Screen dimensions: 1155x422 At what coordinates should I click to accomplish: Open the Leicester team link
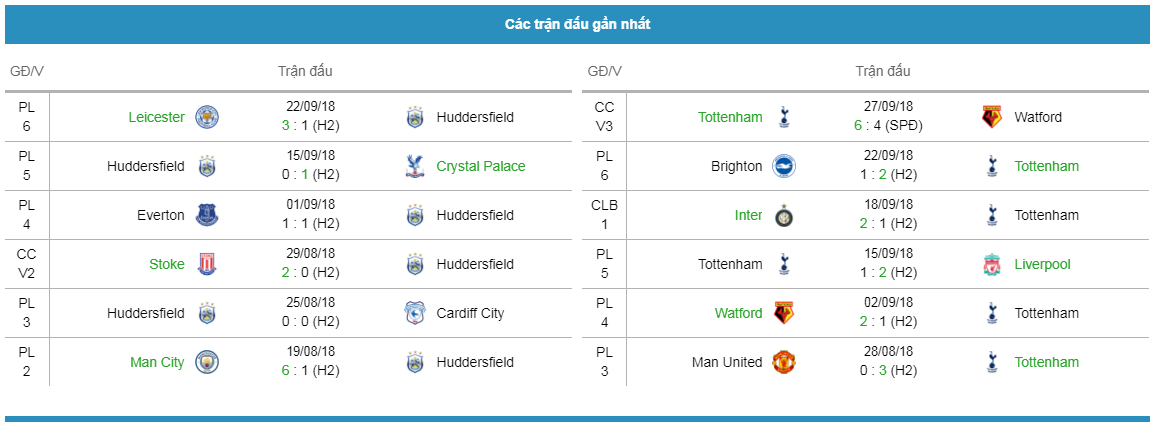(x=156, y=117)
